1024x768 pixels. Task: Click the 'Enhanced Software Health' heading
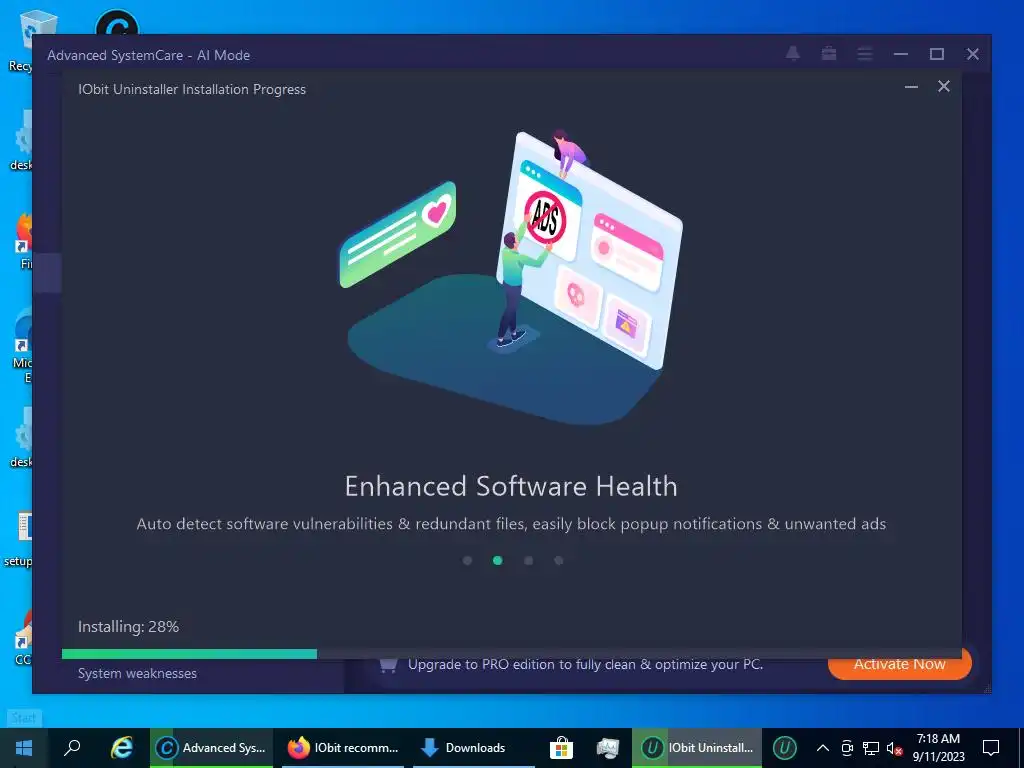click(511, 487)
